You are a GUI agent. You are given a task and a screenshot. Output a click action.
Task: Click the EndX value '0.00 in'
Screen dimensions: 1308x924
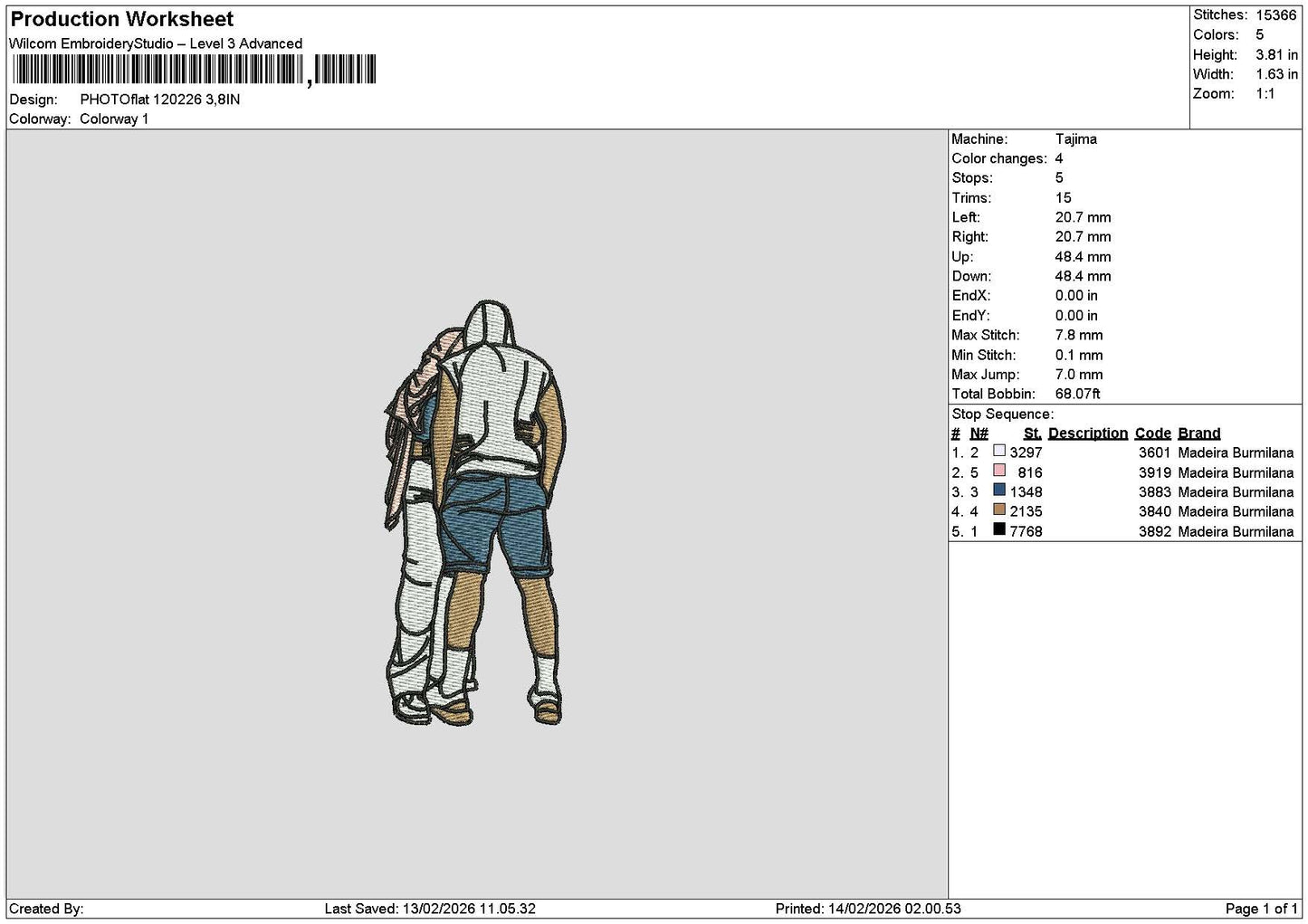click(1076, 296)
